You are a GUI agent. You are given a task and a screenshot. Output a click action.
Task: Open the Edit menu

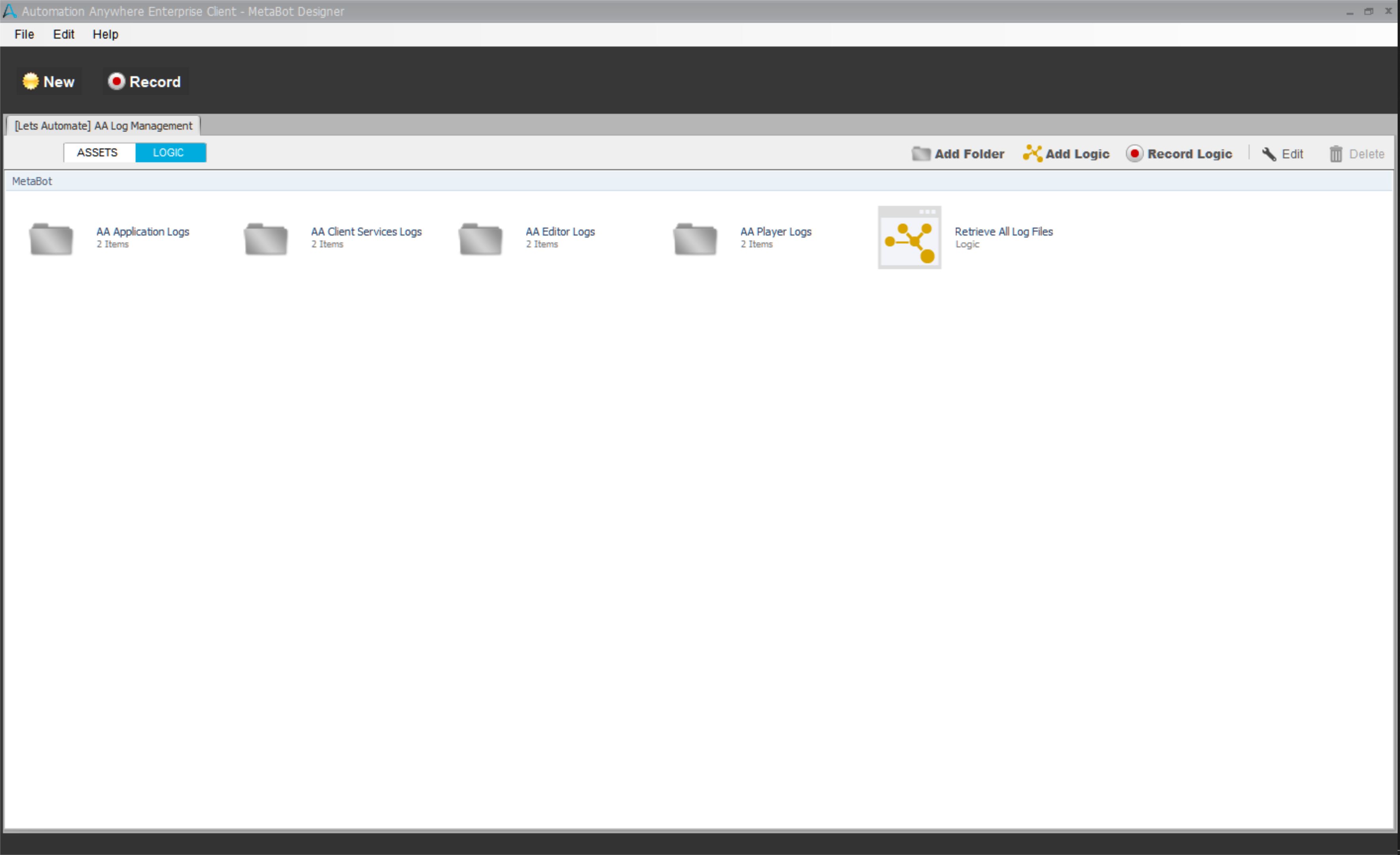pos(64,34)
